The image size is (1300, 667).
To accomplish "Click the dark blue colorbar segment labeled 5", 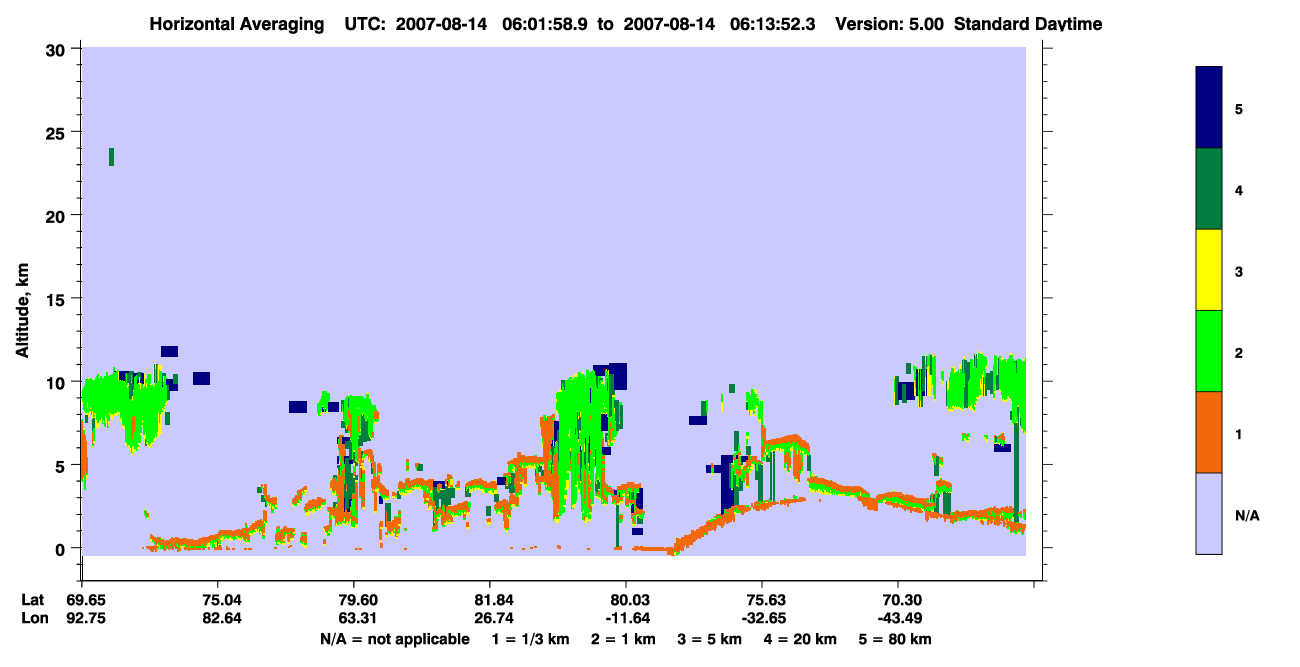I will [x=1209, y=108].
